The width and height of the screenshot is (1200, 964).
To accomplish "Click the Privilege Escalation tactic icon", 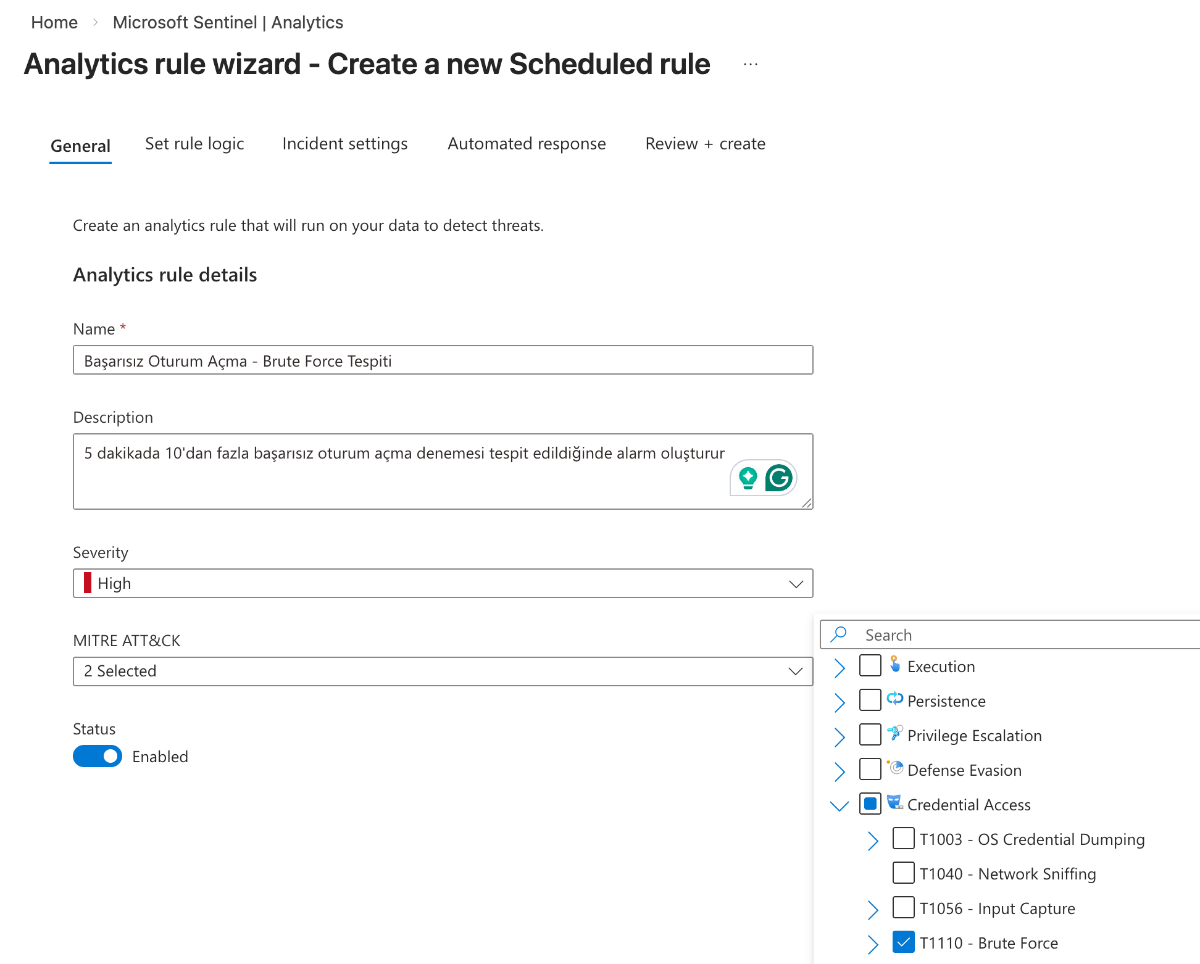I will [895, 734].
